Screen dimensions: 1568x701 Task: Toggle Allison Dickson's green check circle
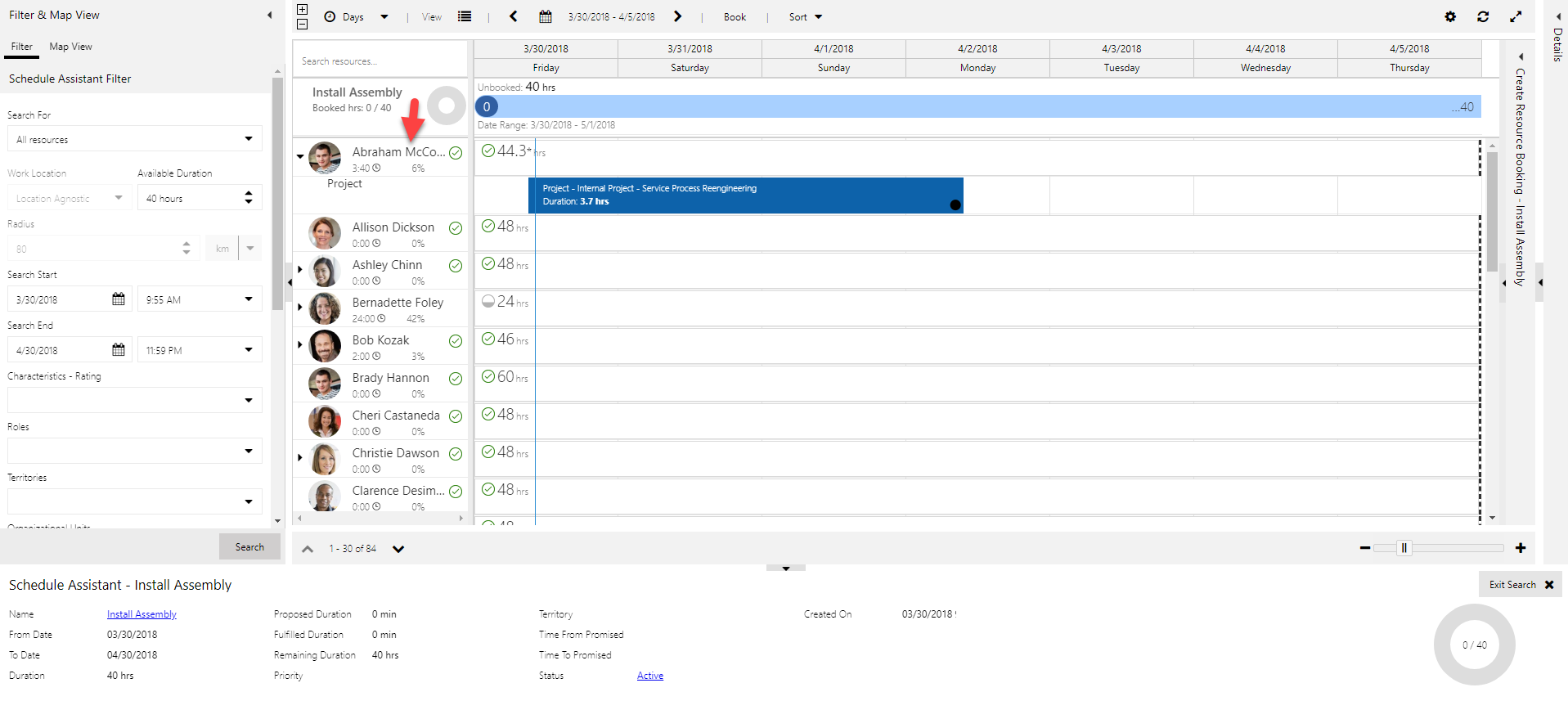tap(456, 228)
